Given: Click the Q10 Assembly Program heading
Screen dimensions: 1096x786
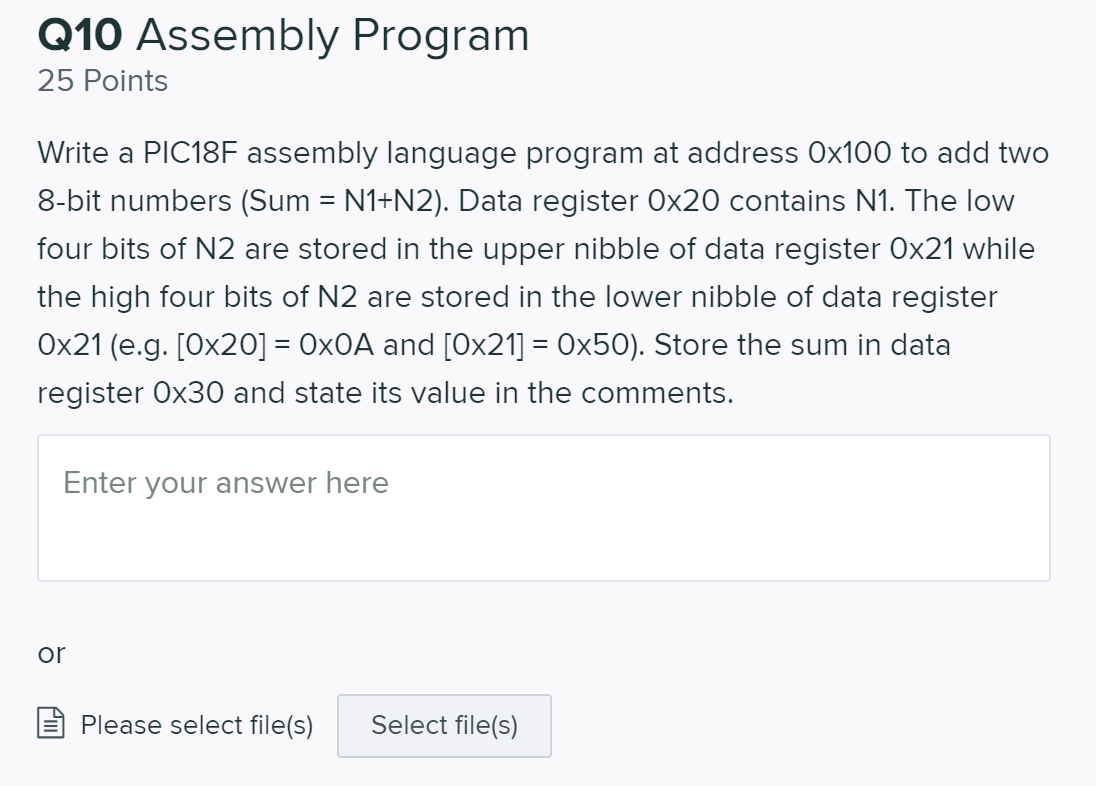Looking at the screenshot, I should click(282, 35).
